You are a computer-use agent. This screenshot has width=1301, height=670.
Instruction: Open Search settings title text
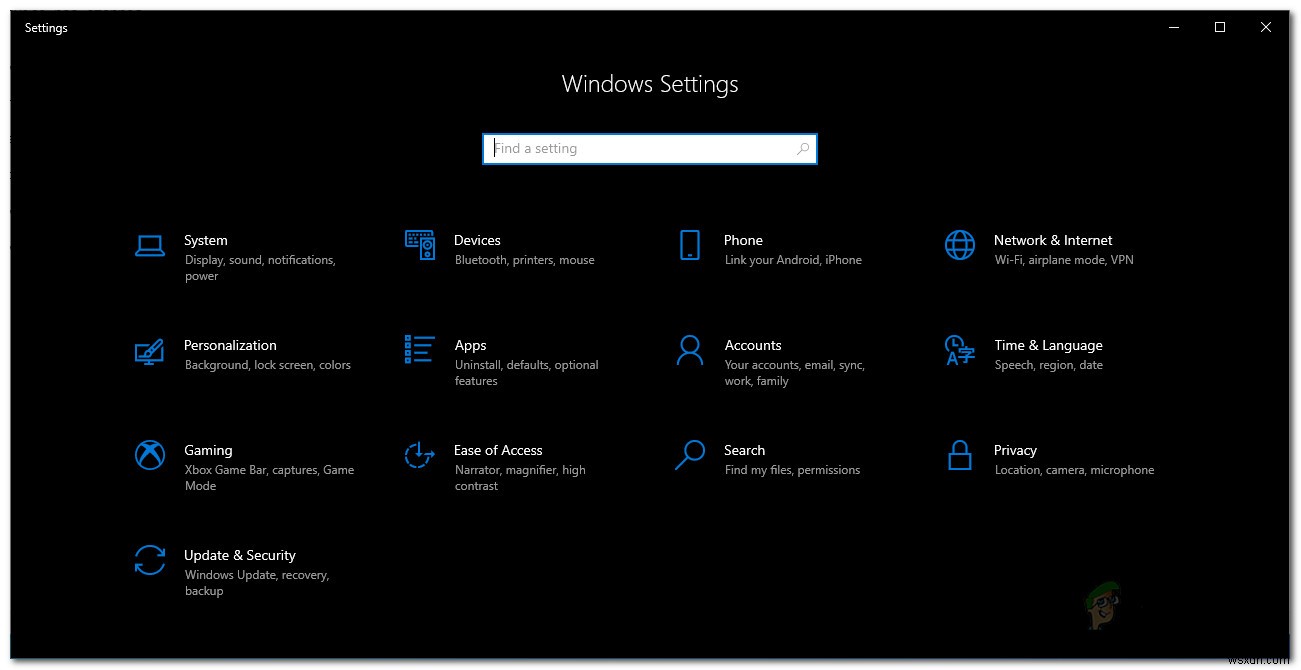744,450
